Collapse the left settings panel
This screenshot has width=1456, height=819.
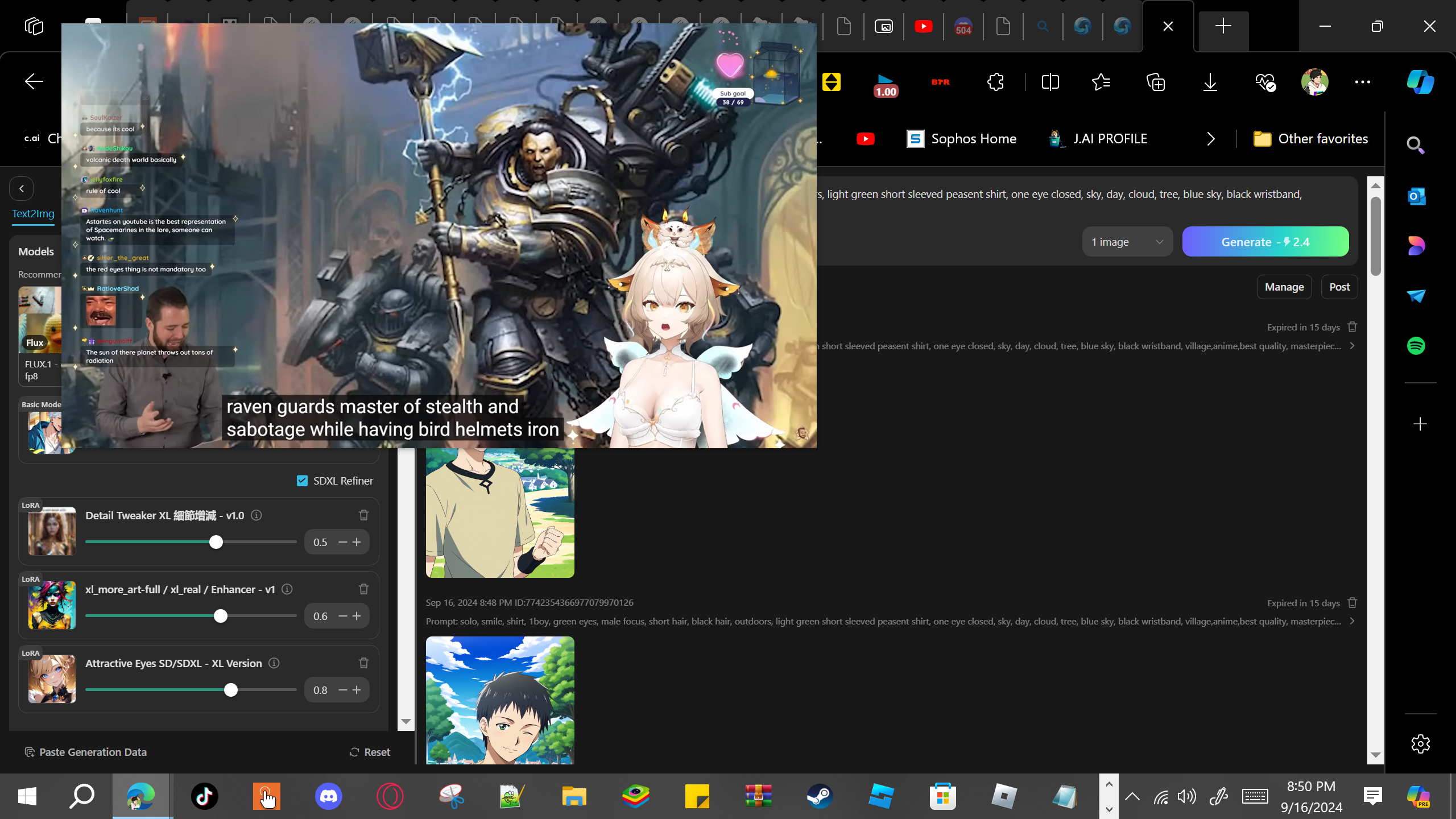[x=22, y=189]
